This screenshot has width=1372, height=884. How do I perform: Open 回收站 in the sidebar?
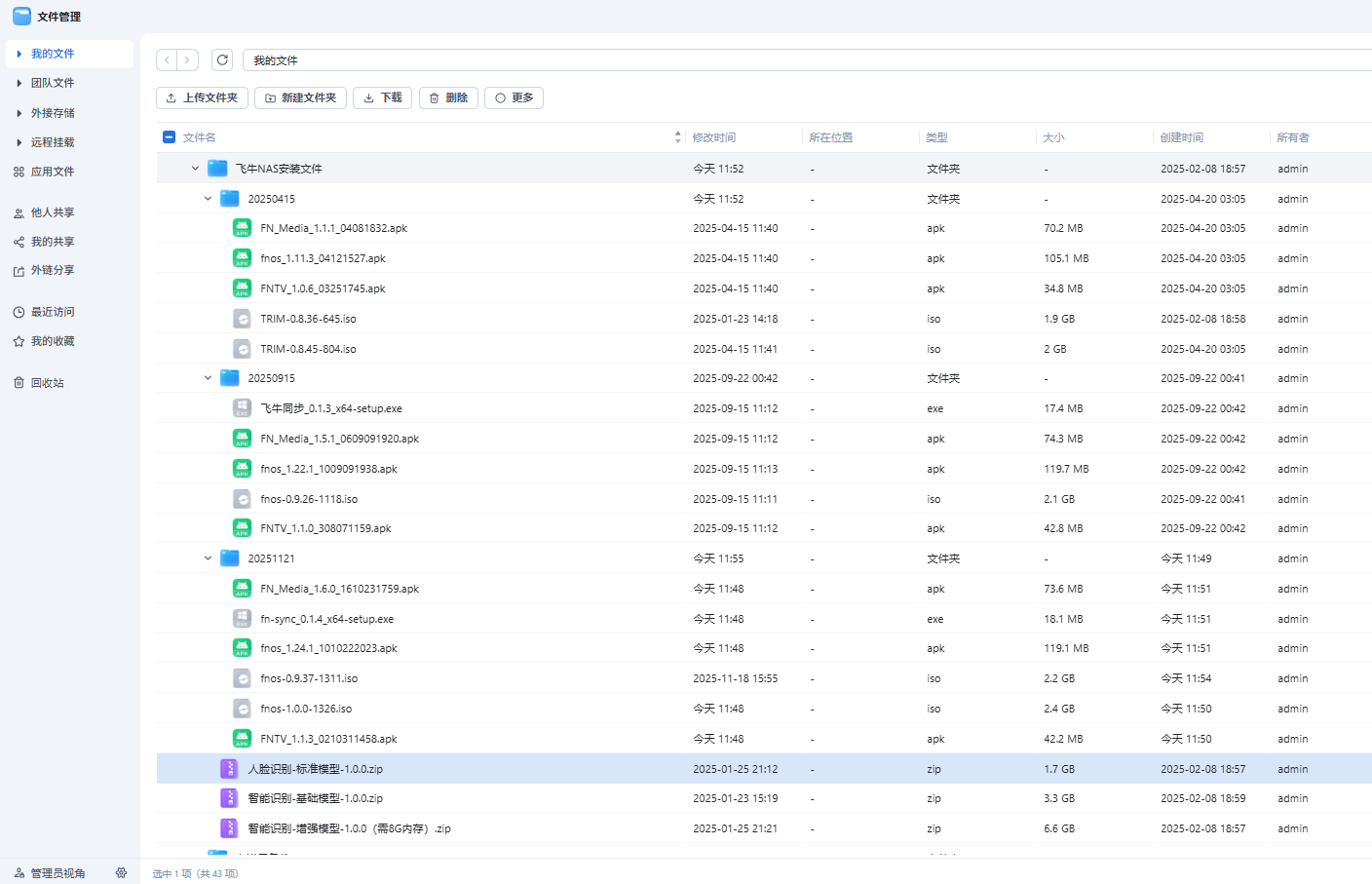point(47,383)
